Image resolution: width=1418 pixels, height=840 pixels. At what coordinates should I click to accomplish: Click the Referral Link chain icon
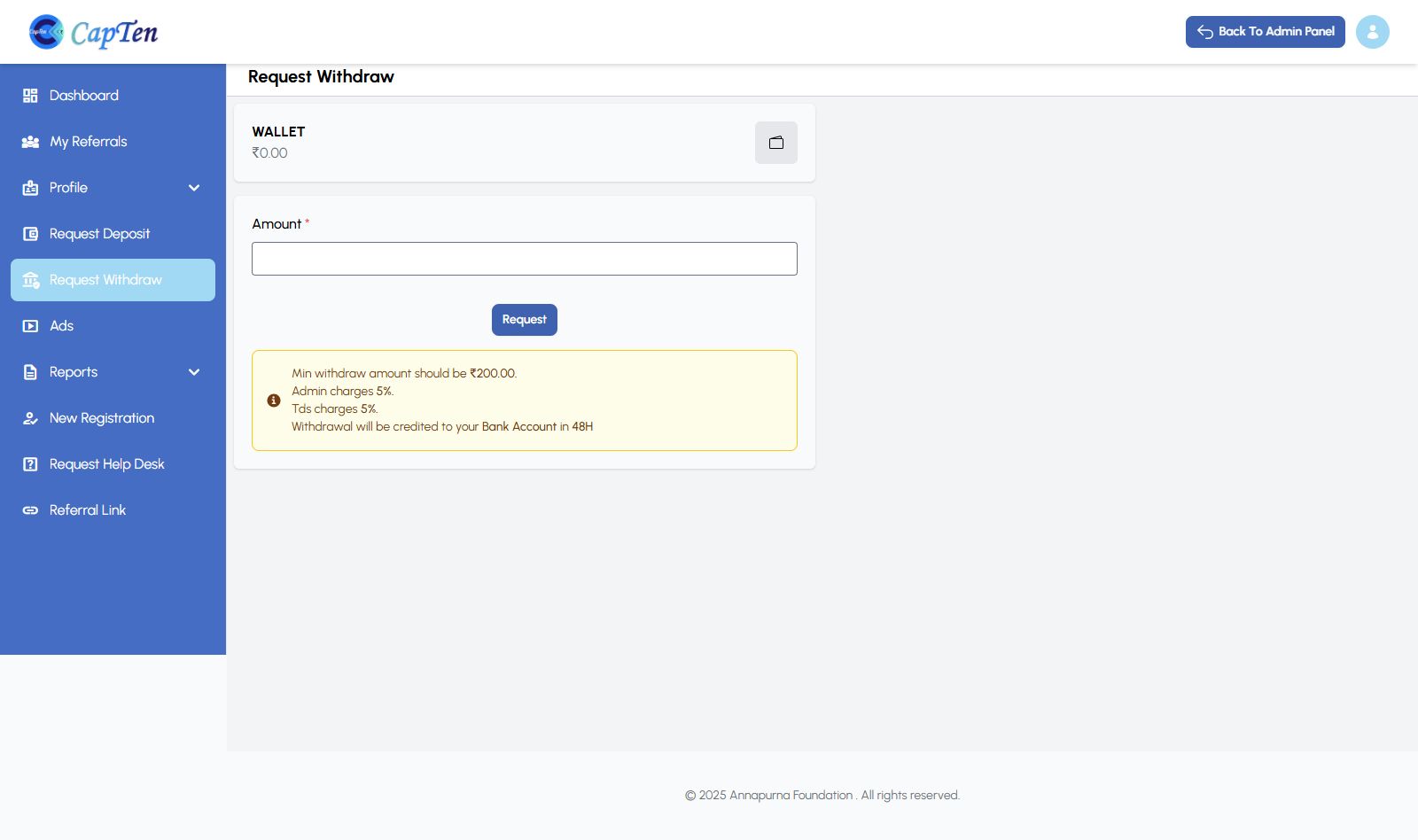pos(30,510)
